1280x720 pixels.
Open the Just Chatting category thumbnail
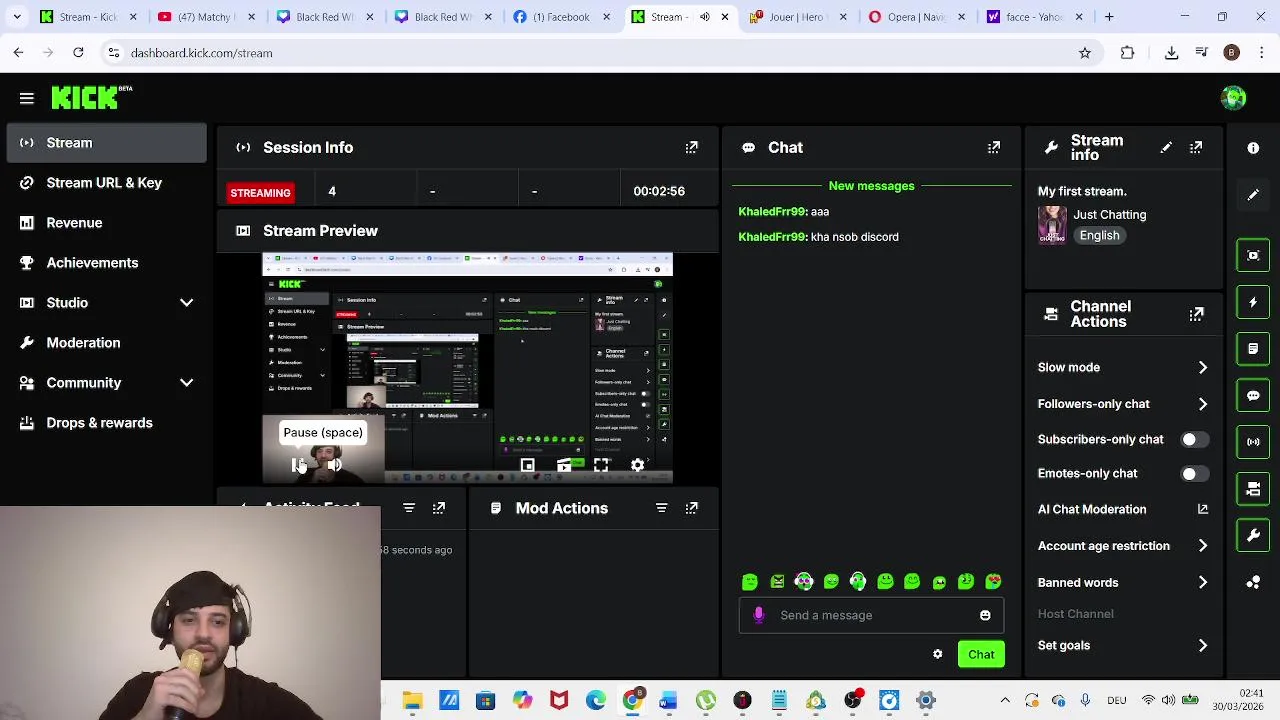point(1052,225)
